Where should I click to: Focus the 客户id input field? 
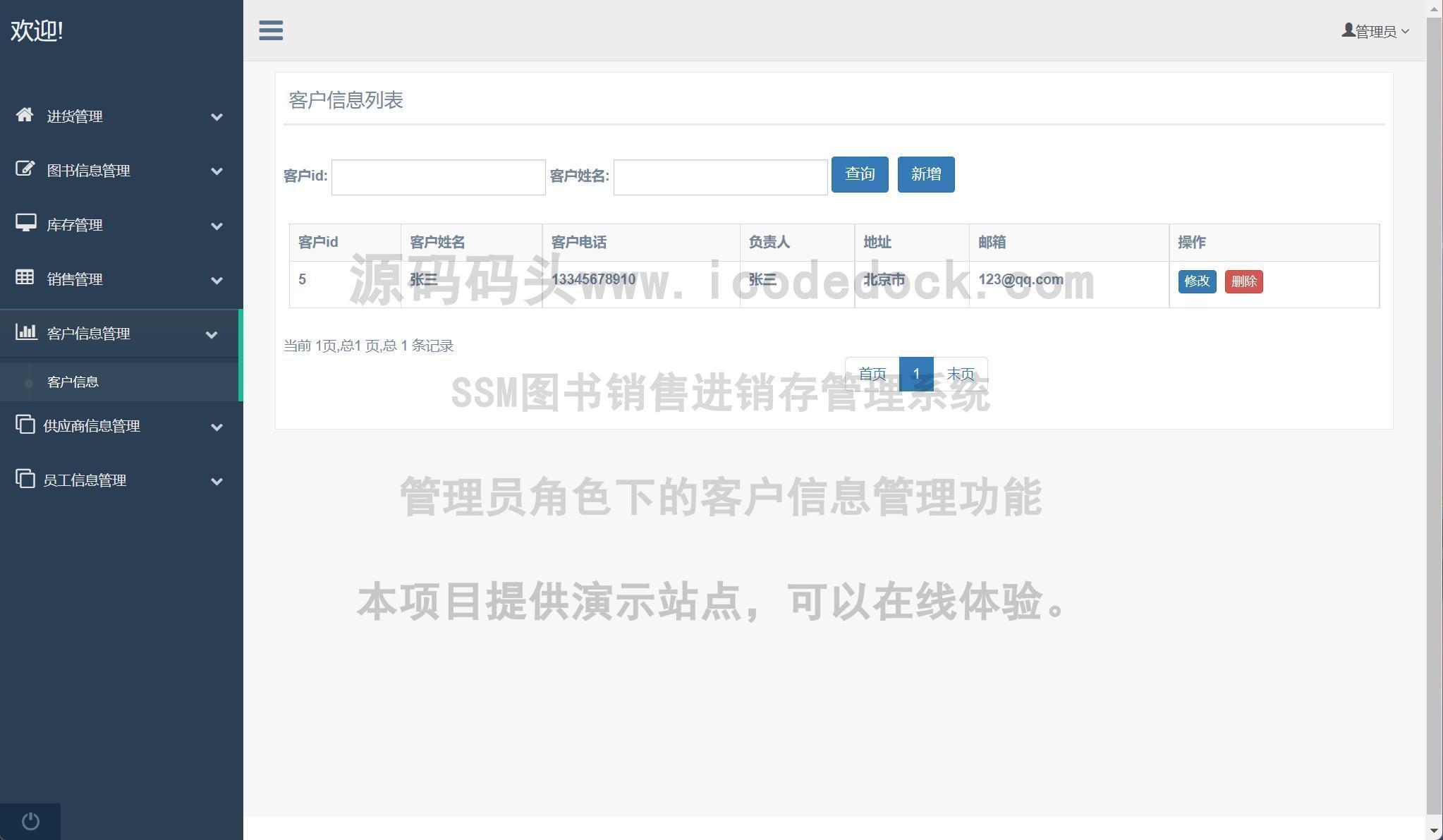(x=438, y=177)
